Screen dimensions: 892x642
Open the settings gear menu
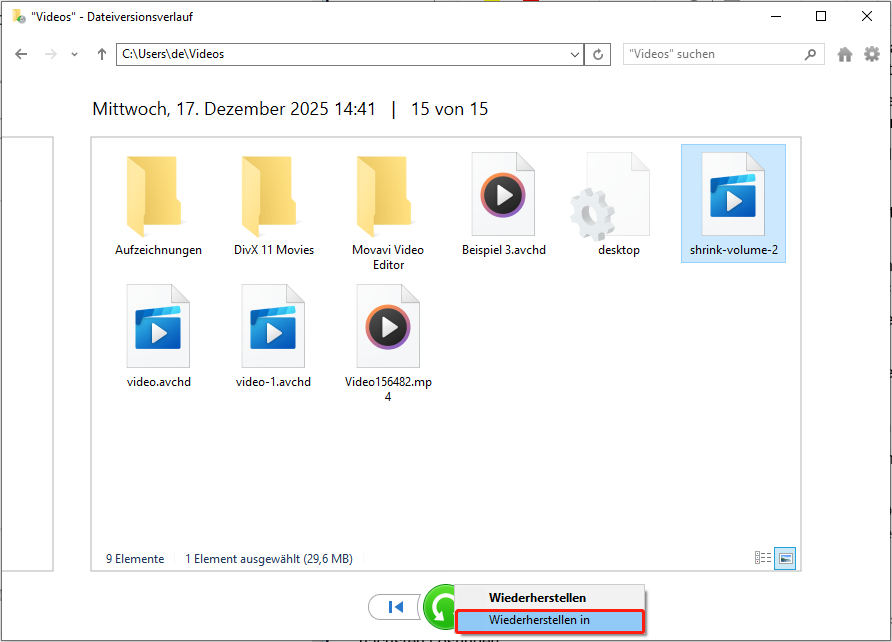point(872,55)
